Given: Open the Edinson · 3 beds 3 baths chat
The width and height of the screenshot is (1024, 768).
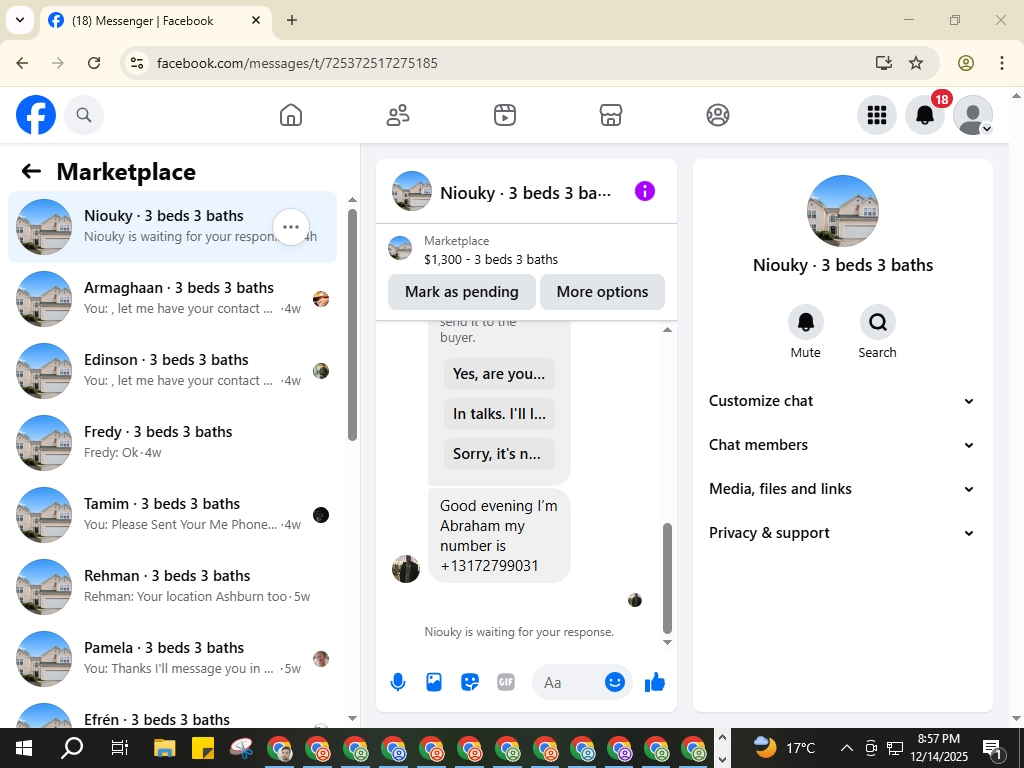Looking at the screenshot, I should click(172, 371).
